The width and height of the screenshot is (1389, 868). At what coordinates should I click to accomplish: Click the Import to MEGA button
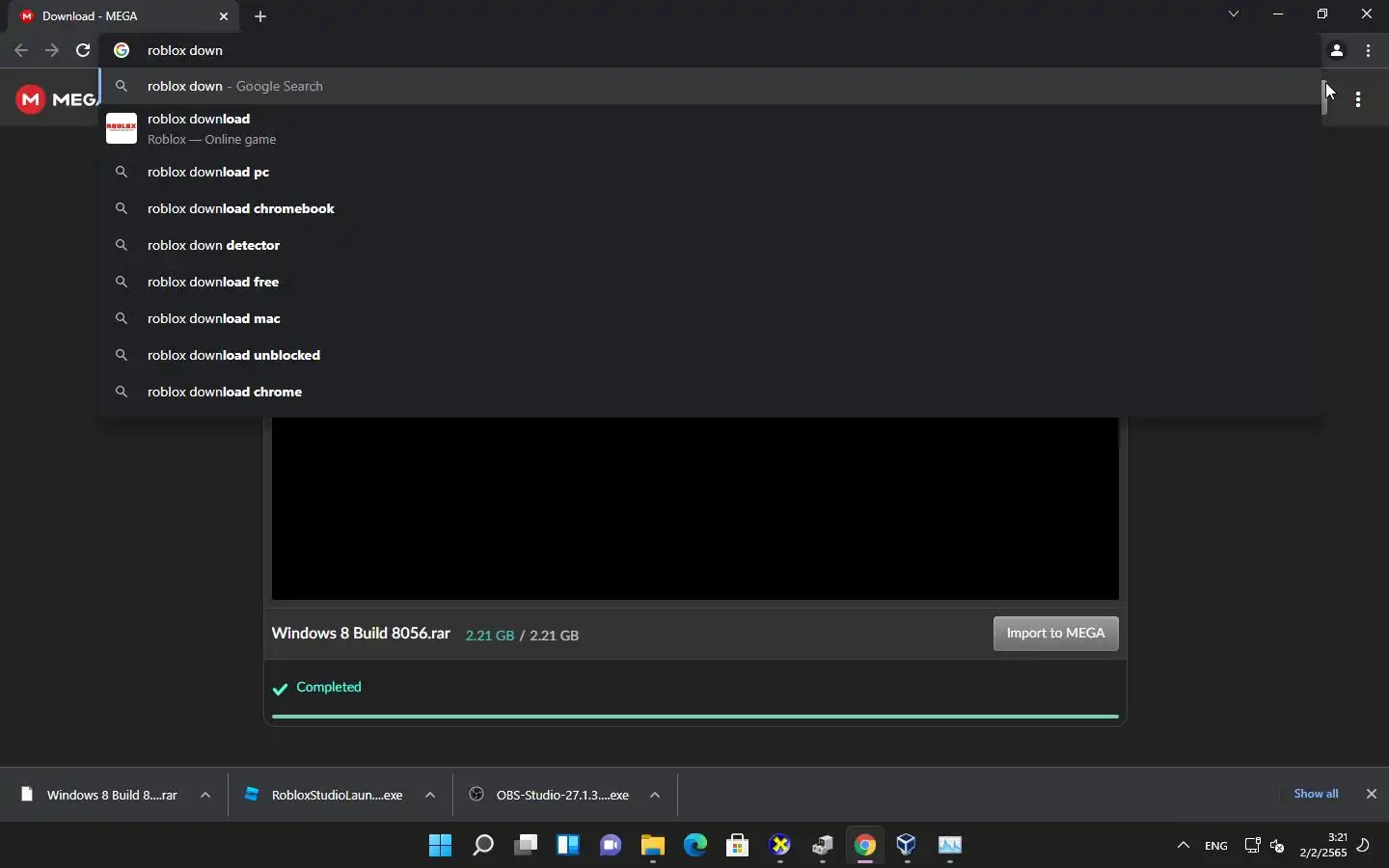[1056, 634]
